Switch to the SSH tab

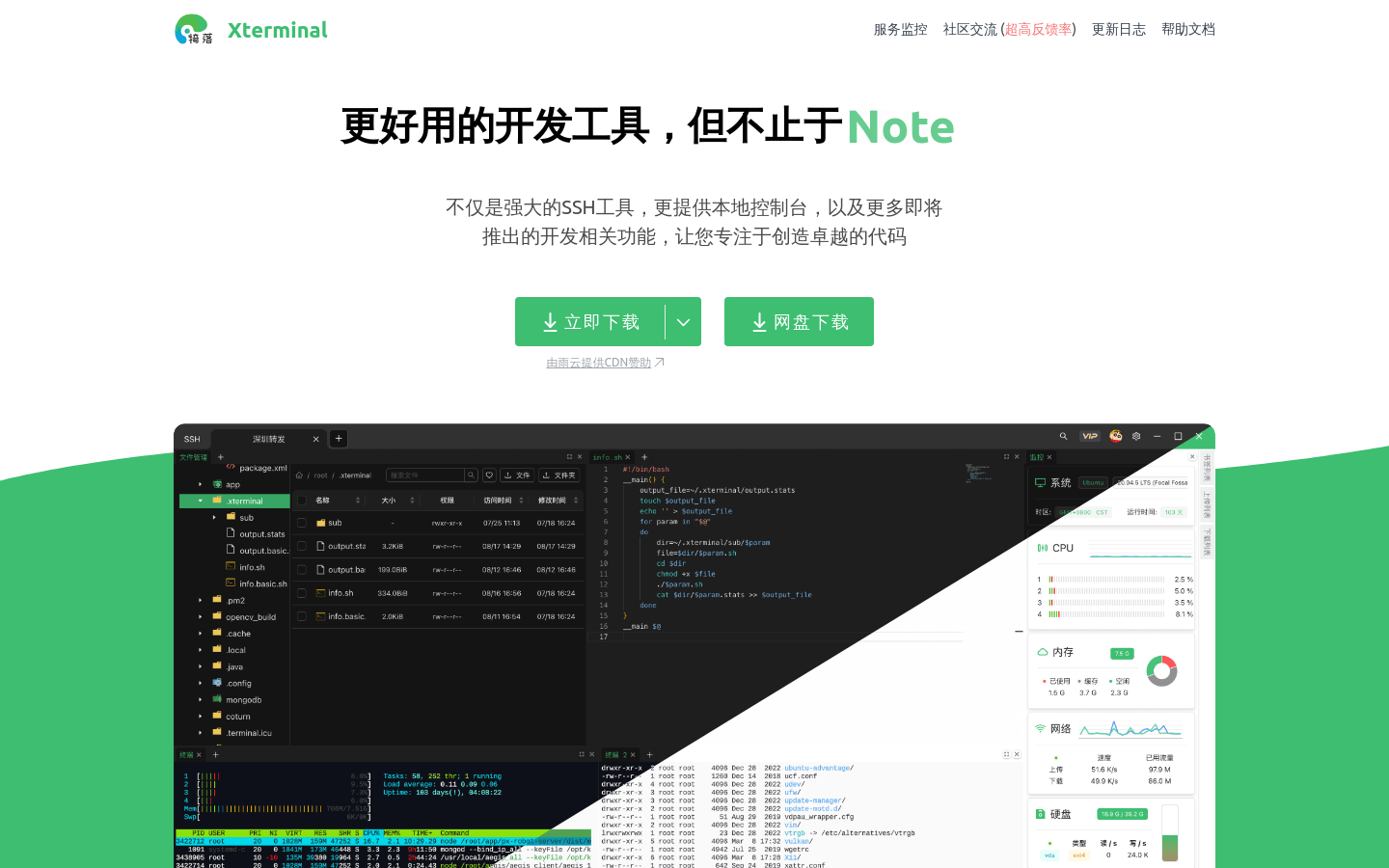(192, 439)
